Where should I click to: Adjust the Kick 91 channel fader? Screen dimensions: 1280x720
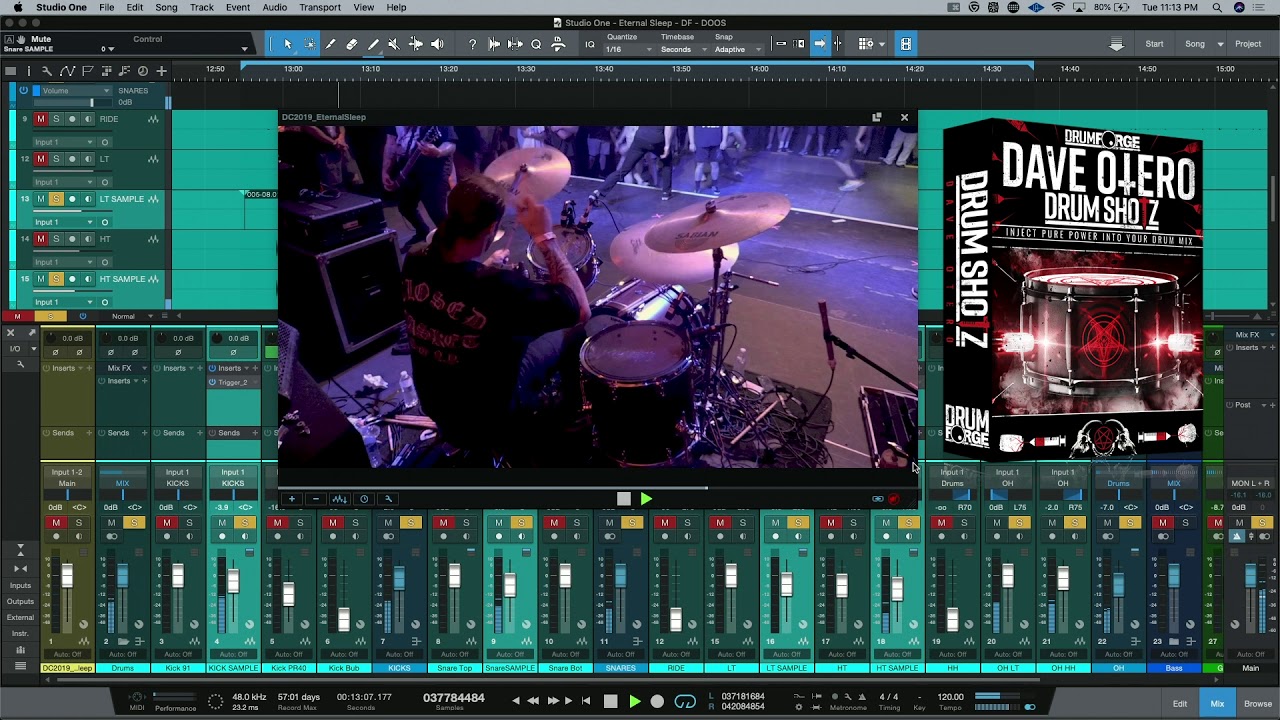point(178,577)
